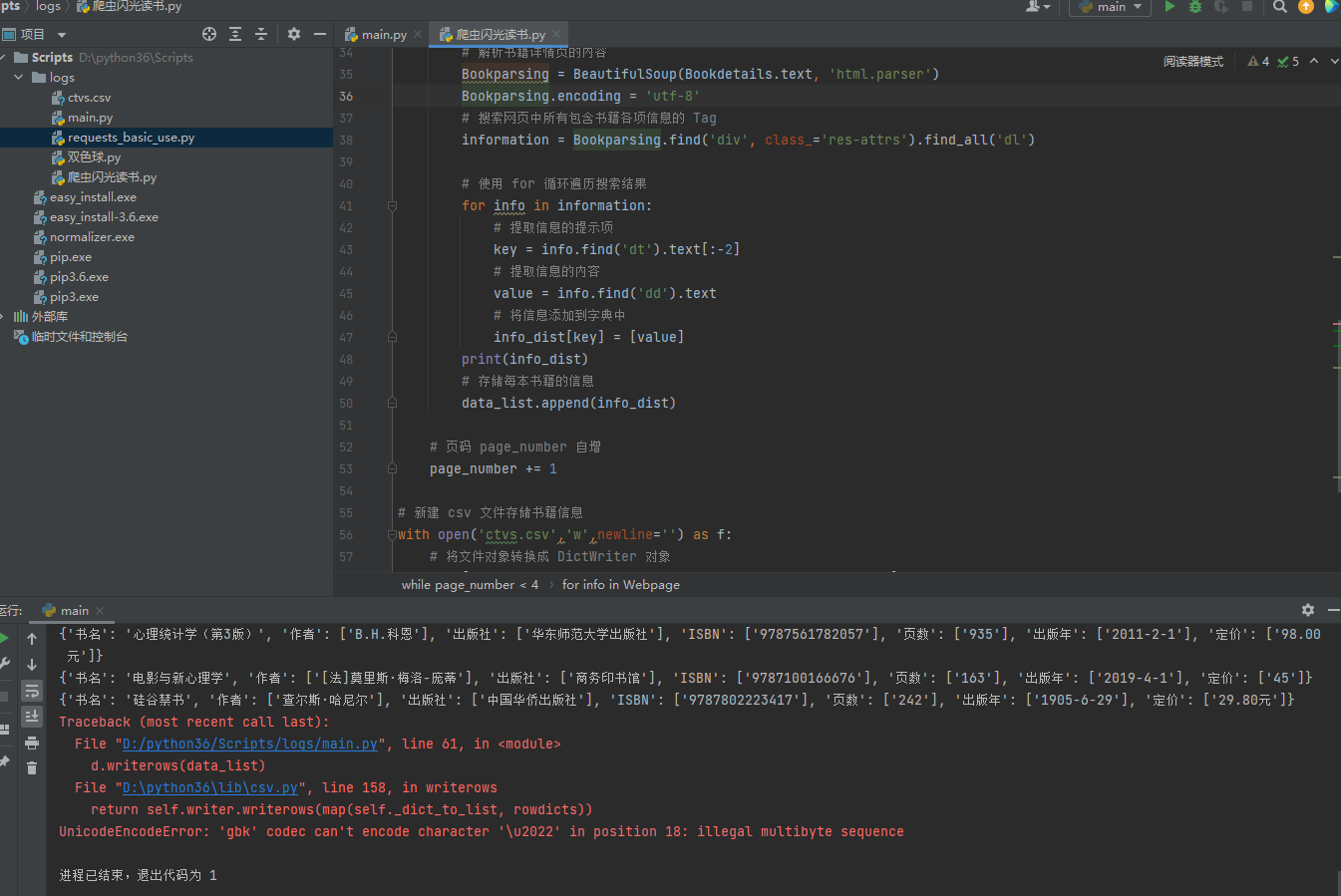Select pip.exe in project tree
The image size is (1341, 896).
click(x=70, y=256)
